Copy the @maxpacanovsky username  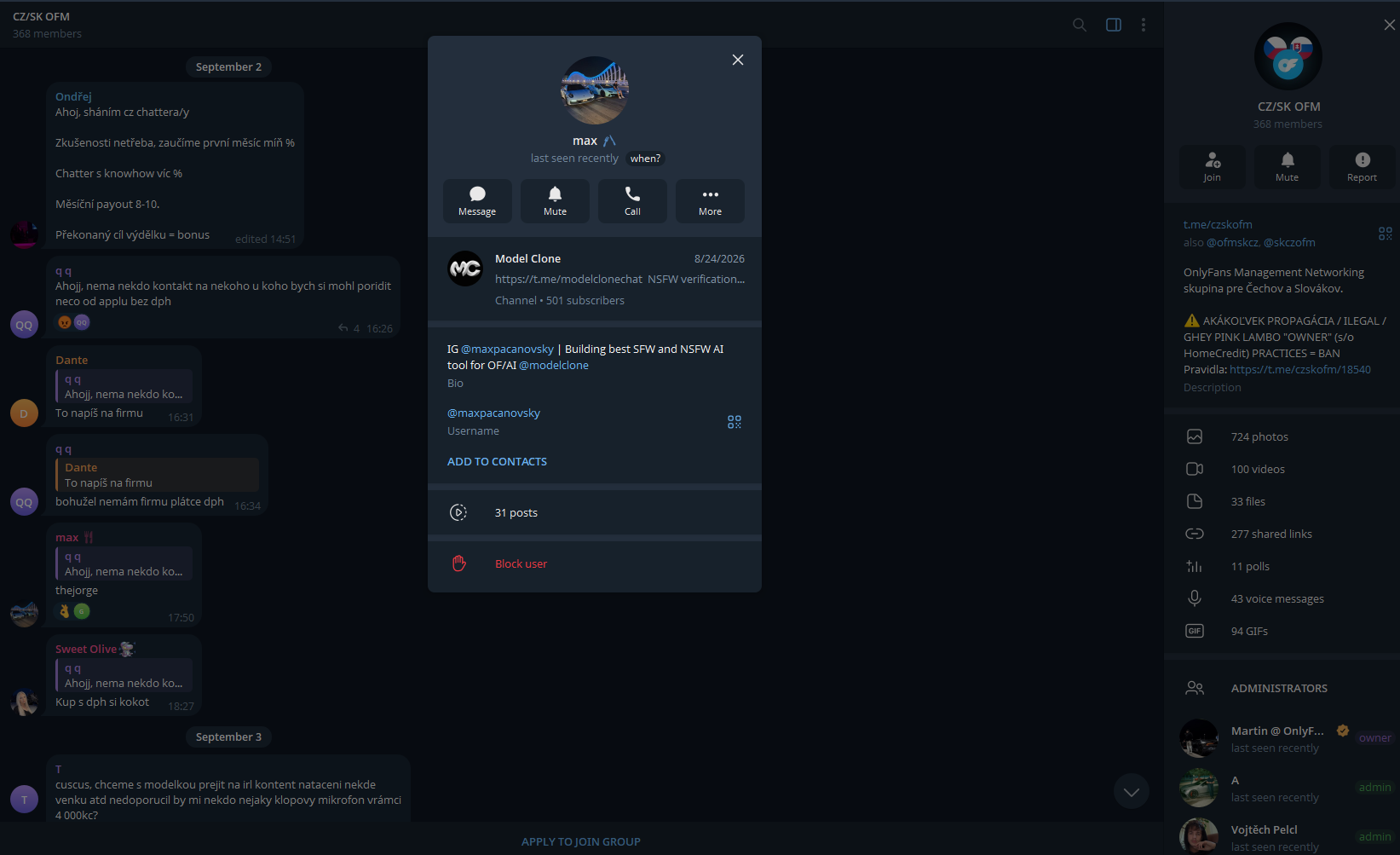tap(493, 413)
